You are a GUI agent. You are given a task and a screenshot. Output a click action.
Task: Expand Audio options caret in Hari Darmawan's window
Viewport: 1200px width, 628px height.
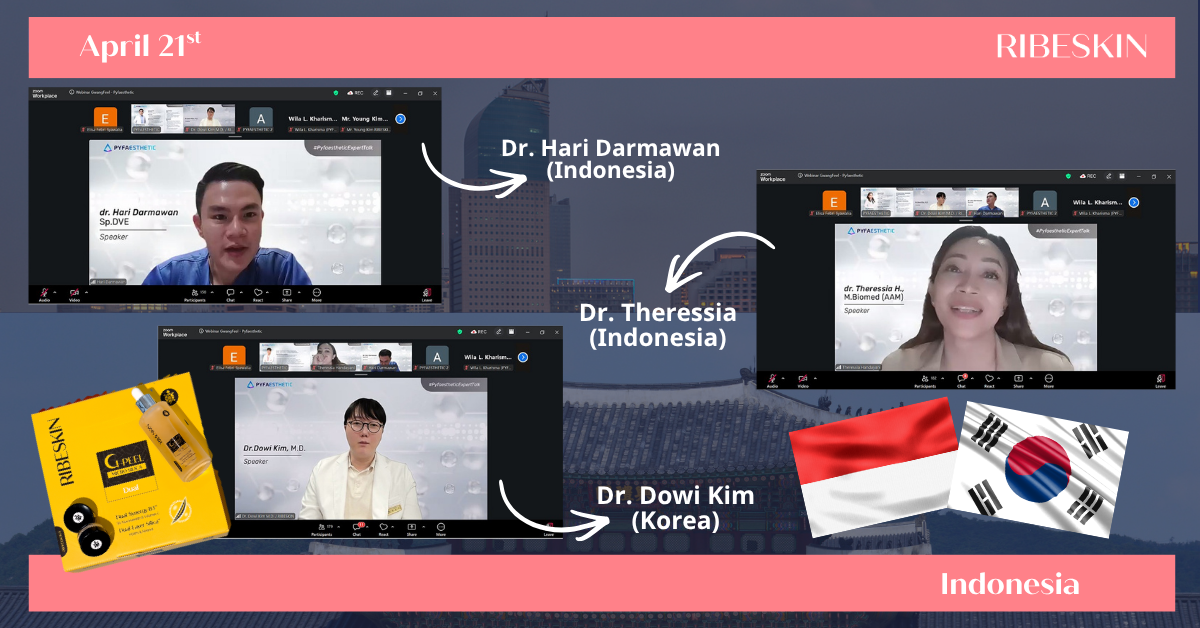pyautogui.click(x=55, y=292)
